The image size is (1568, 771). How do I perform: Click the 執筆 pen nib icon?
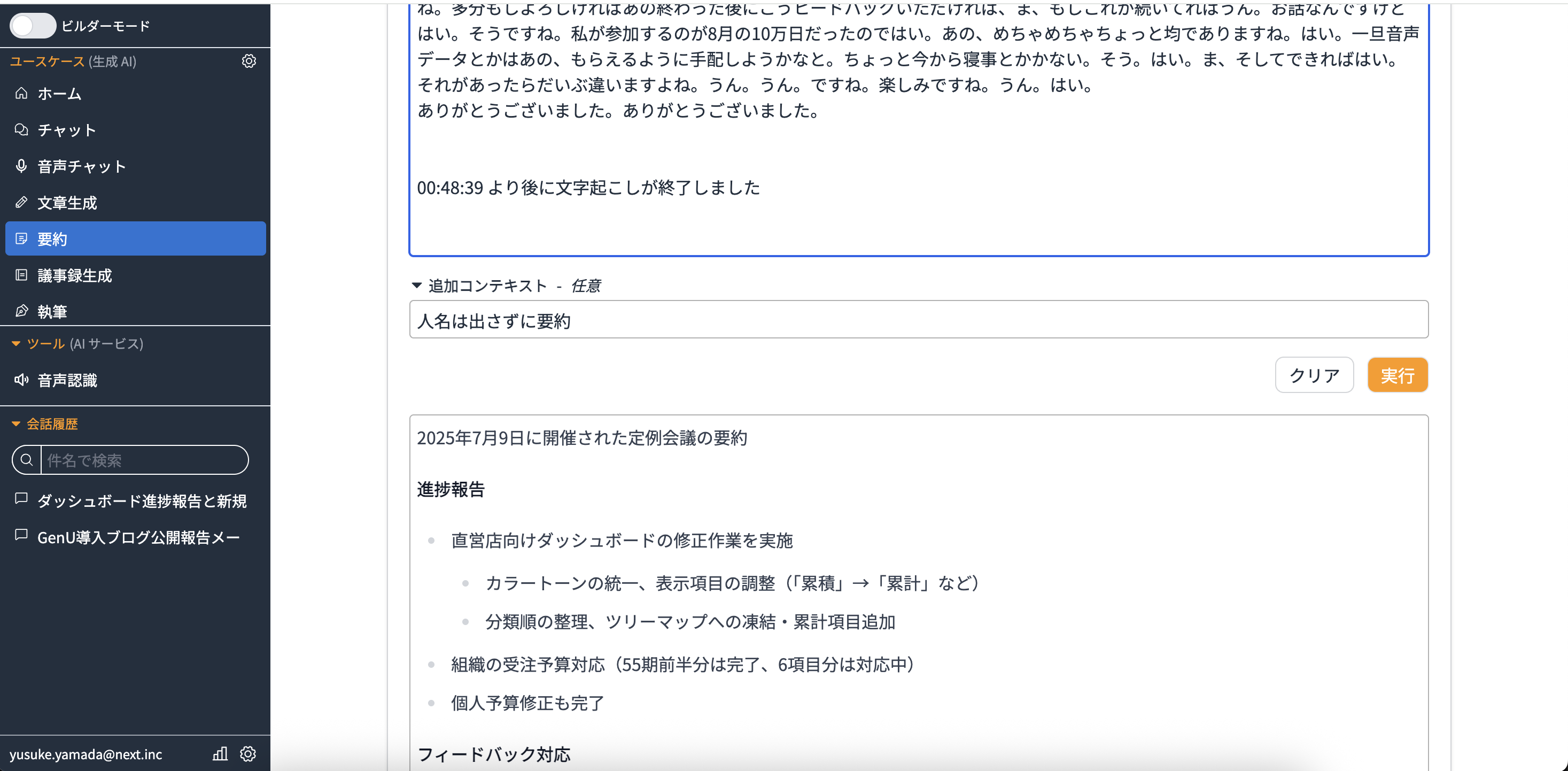click(21, 311)
